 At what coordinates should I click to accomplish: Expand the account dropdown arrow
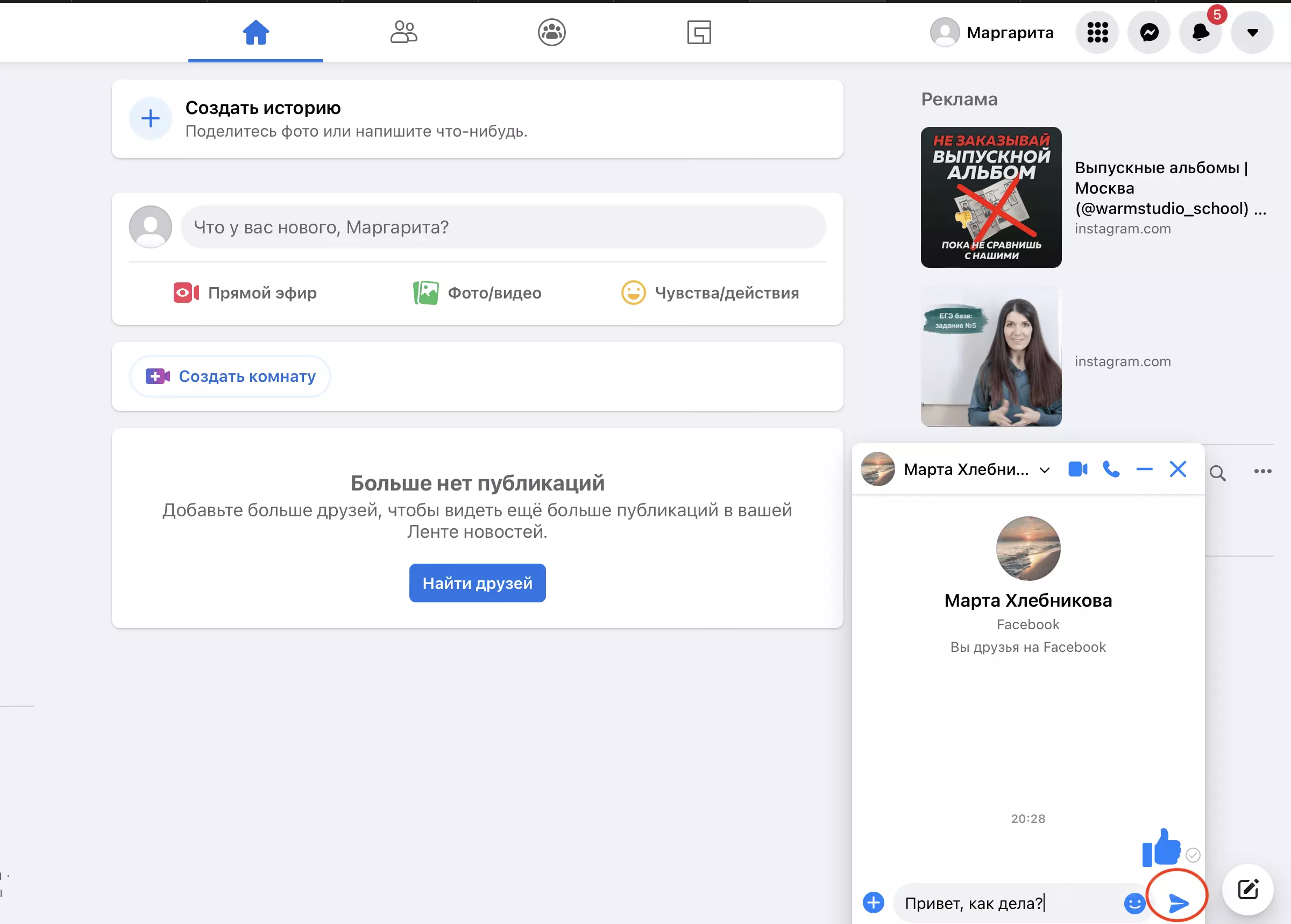tap(1252, 32)
